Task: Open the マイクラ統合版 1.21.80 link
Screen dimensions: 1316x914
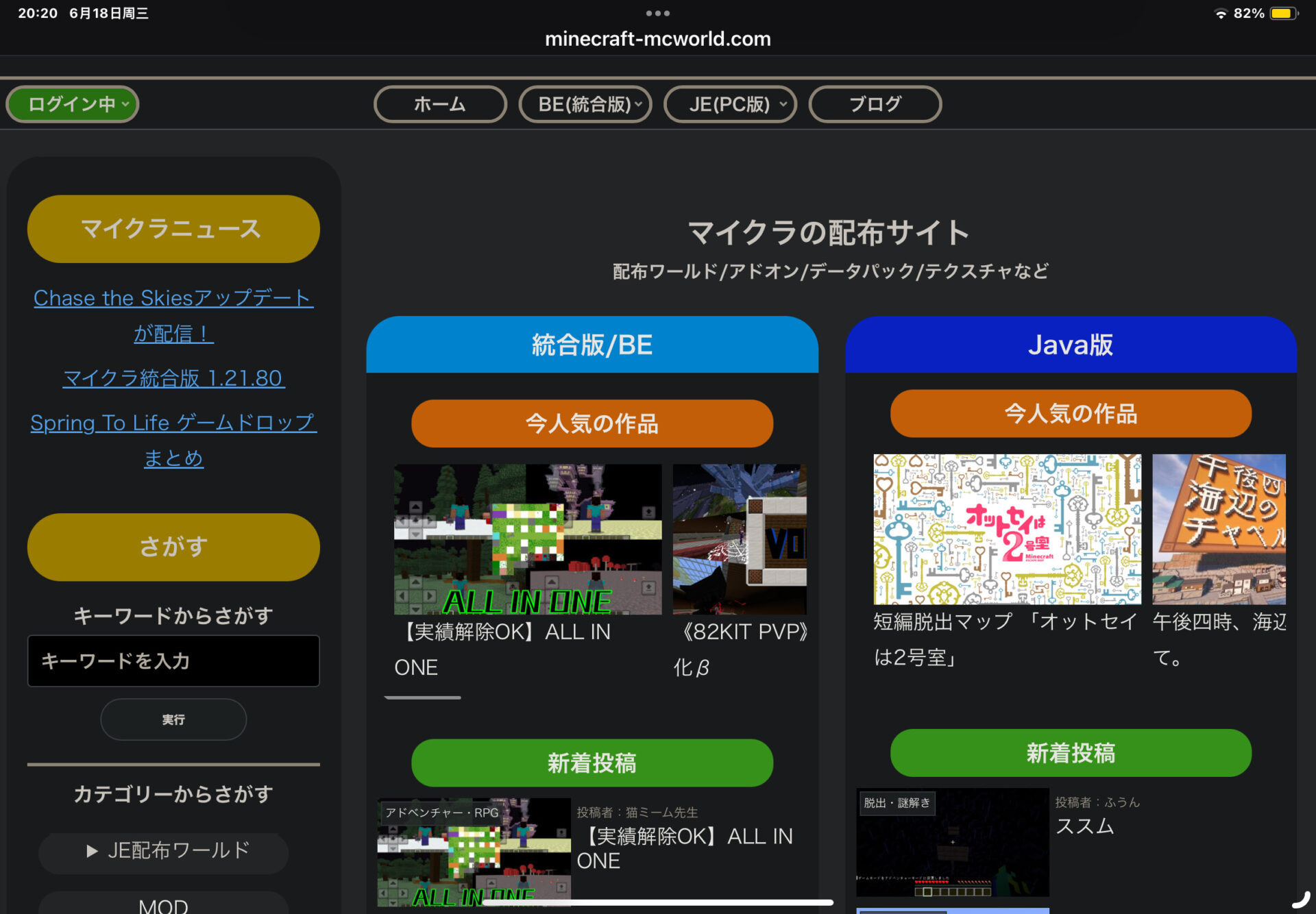Action: click(173, 378)
